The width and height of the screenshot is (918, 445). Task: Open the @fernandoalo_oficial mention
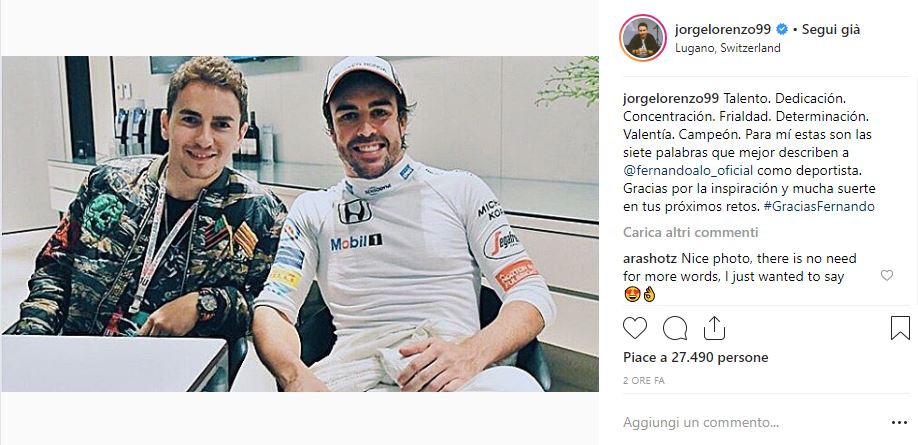coord(688,170)
